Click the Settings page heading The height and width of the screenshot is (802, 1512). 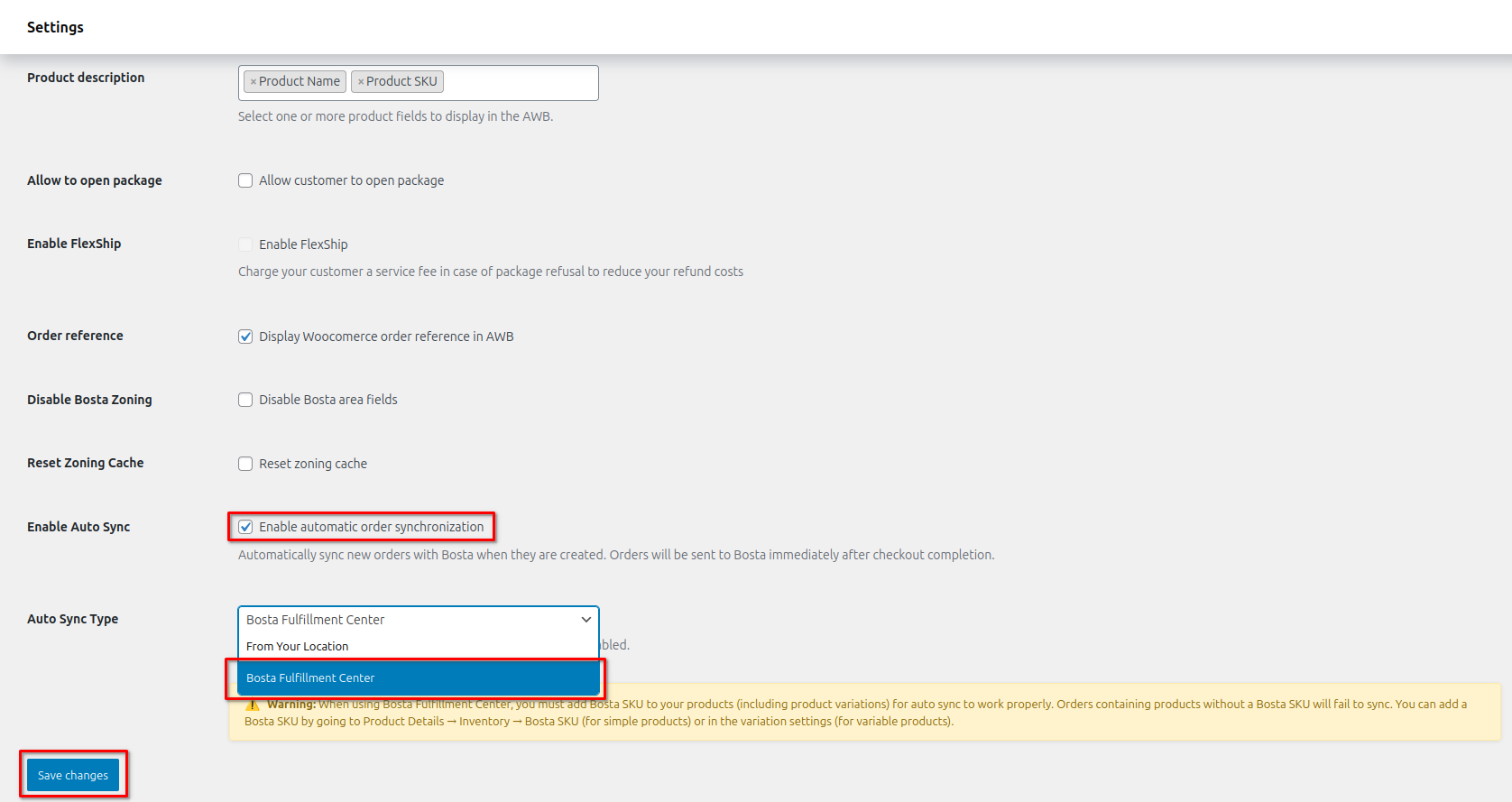point(55,27)
